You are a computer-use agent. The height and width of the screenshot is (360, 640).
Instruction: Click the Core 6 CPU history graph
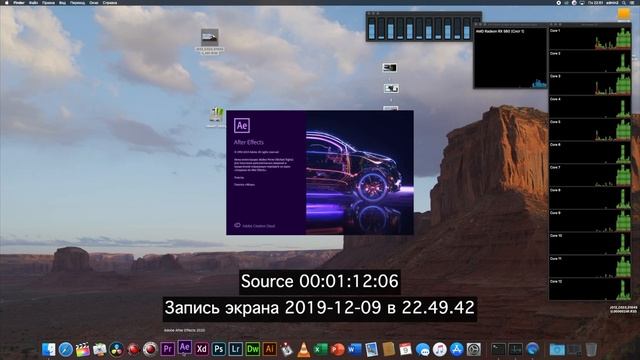(590, 153)
